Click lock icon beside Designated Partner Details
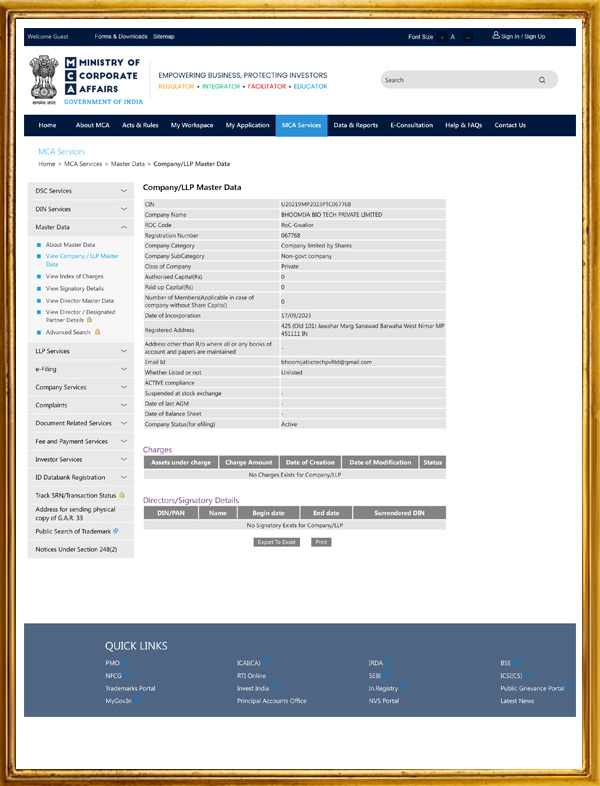 coord(89,320)
